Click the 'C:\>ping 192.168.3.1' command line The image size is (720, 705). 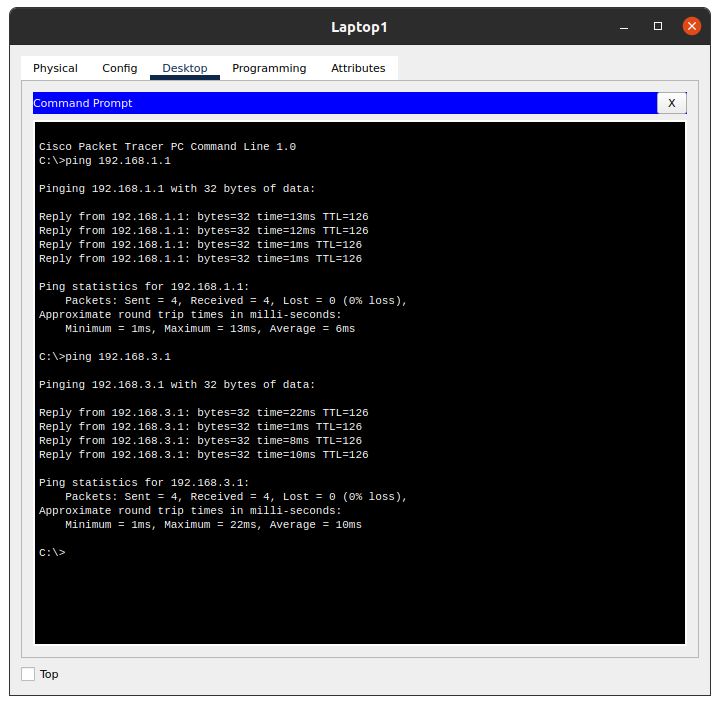click(105, 357)
